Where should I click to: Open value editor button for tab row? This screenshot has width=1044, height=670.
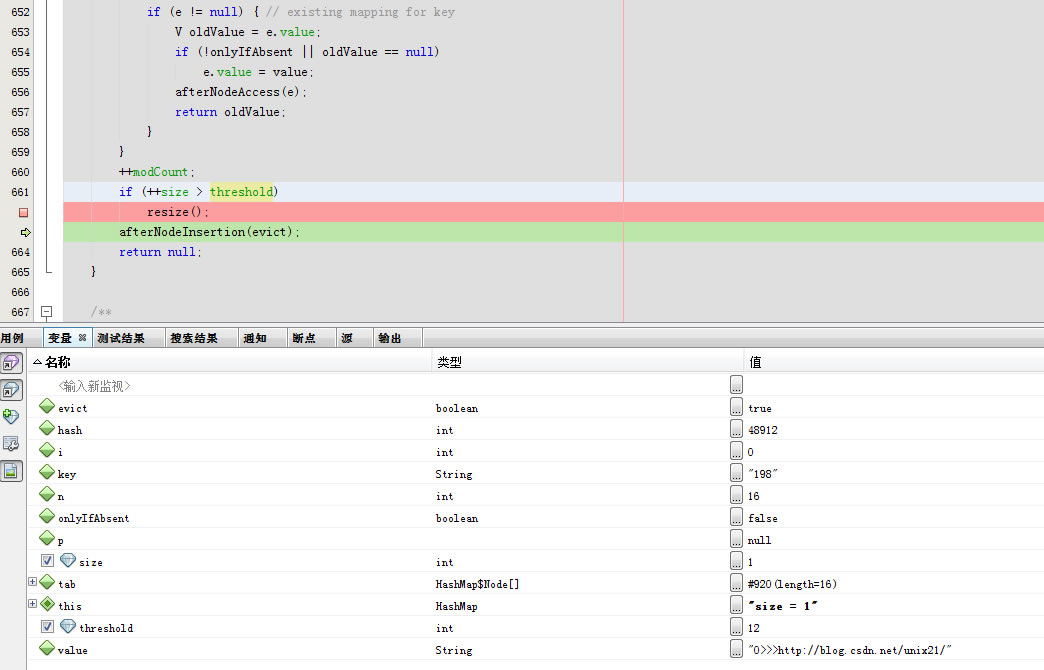click(736, 583)
